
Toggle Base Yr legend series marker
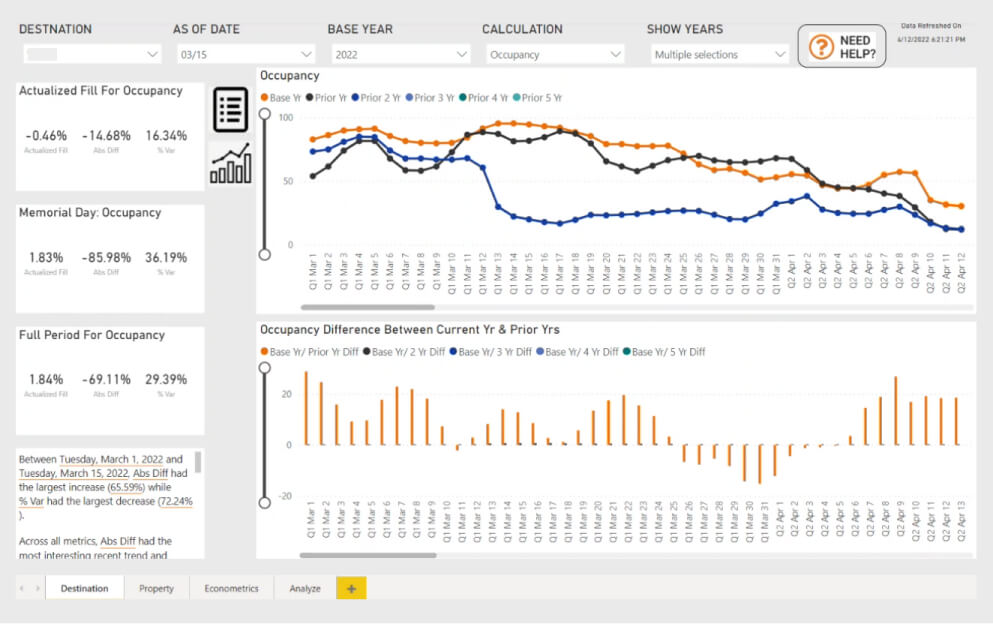[x=265, y=98]
